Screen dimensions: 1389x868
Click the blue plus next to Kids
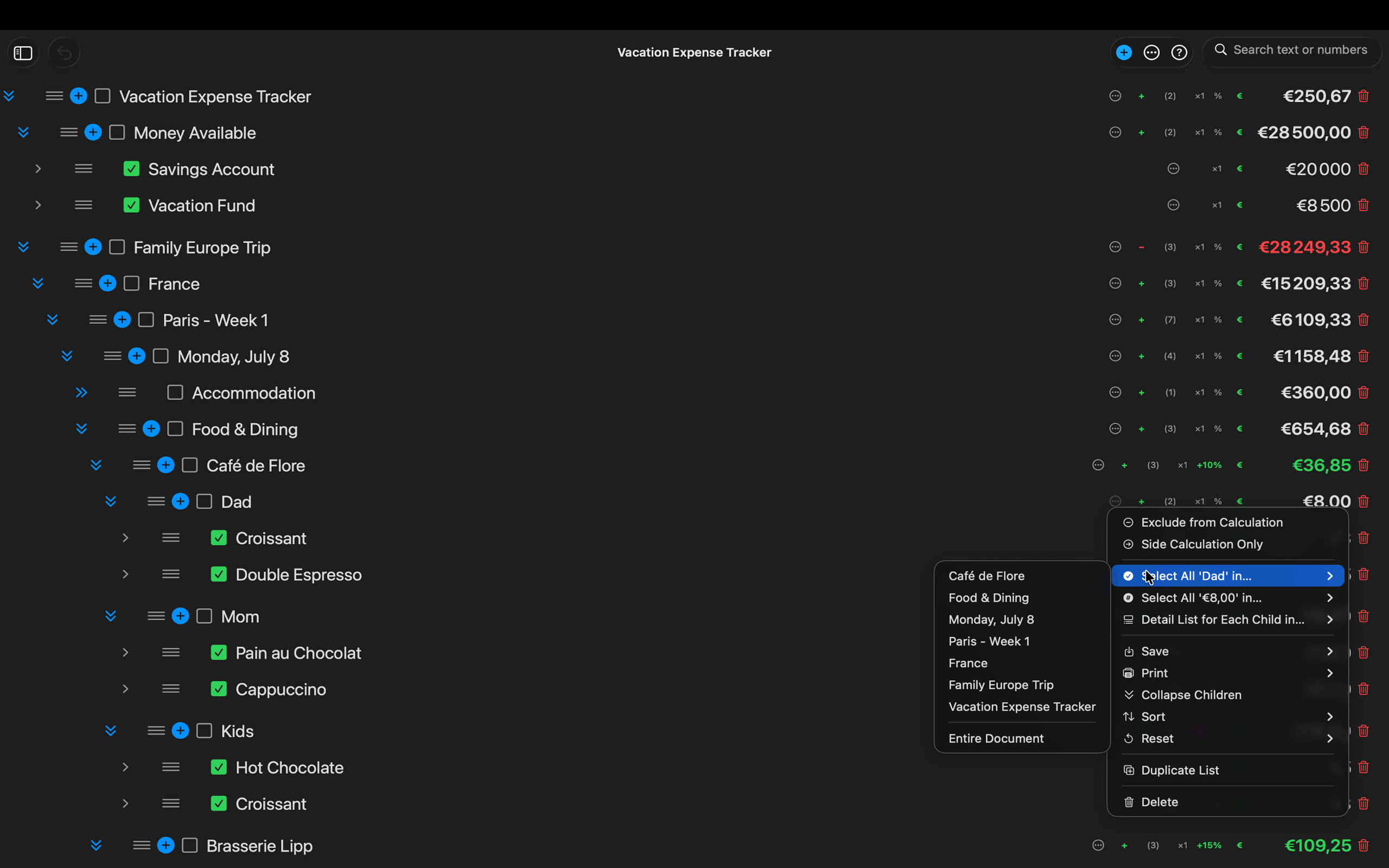[180, 730]
